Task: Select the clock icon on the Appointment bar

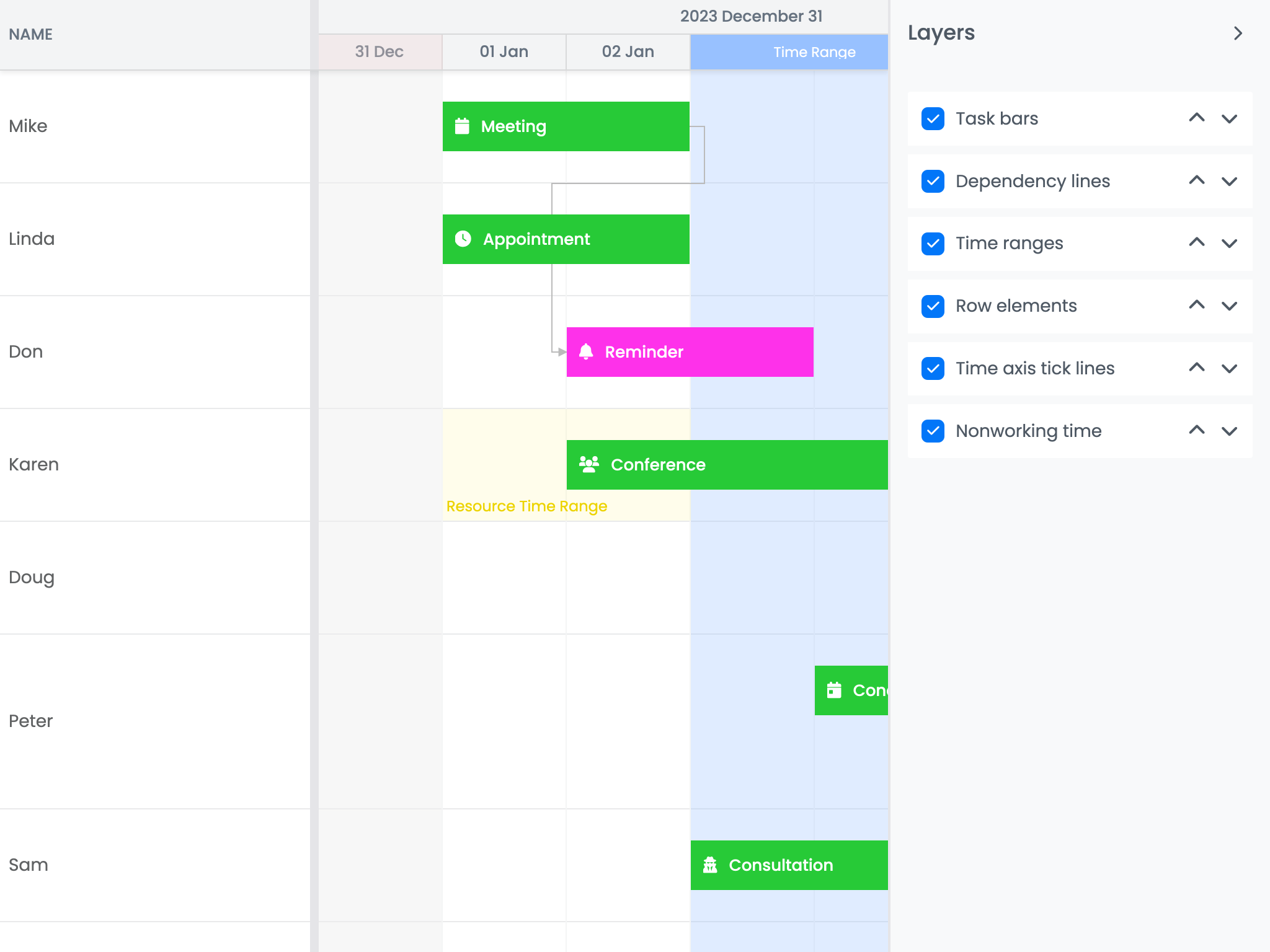Action: (463, 239)
